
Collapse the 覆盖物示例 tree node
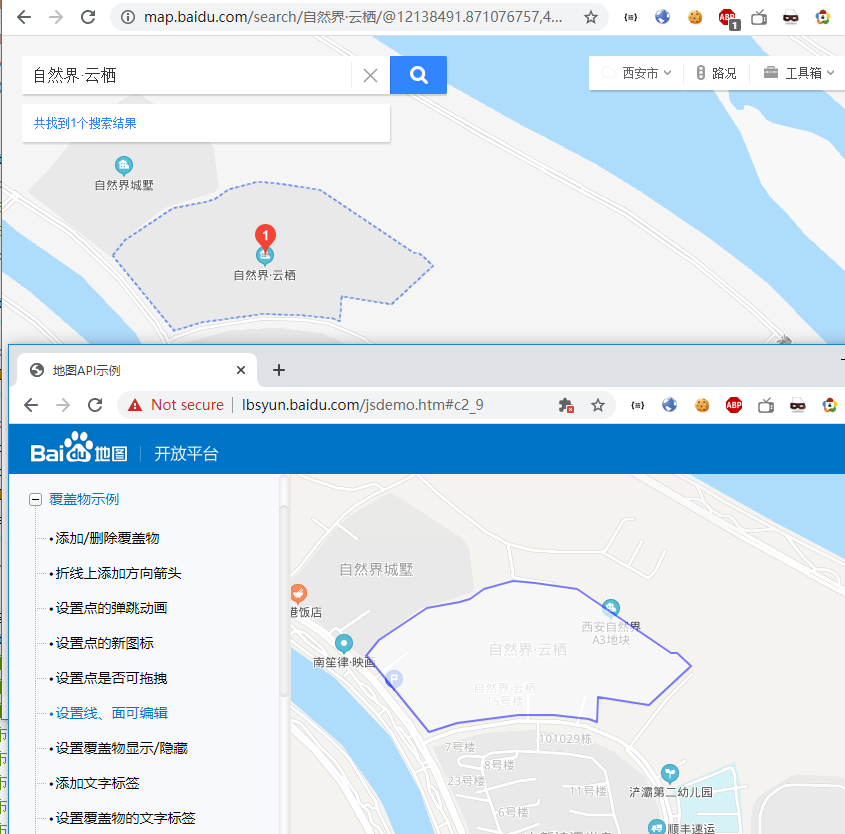35,499
